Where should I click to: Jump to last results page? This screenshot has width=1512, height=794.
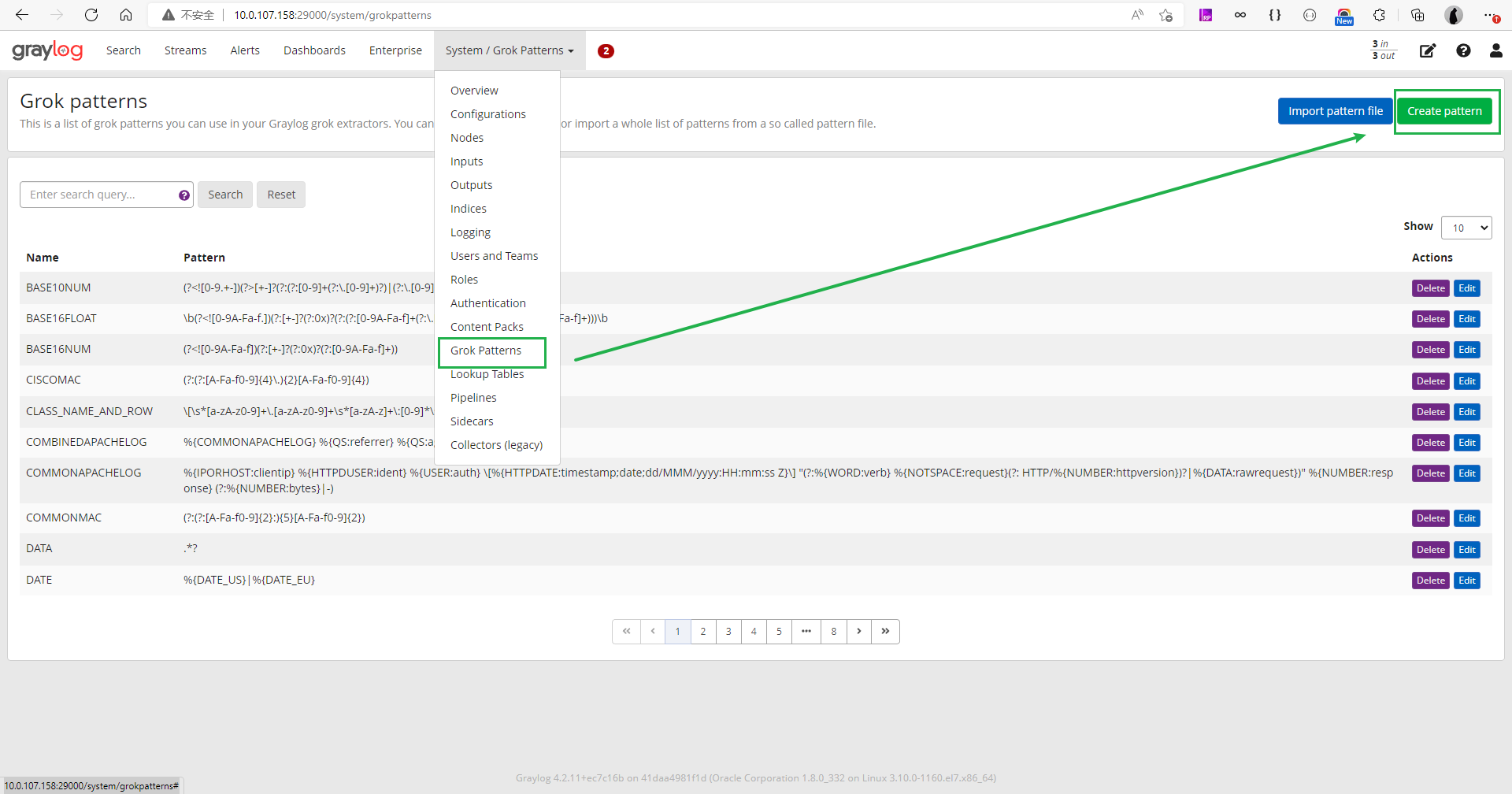(885, 632)
